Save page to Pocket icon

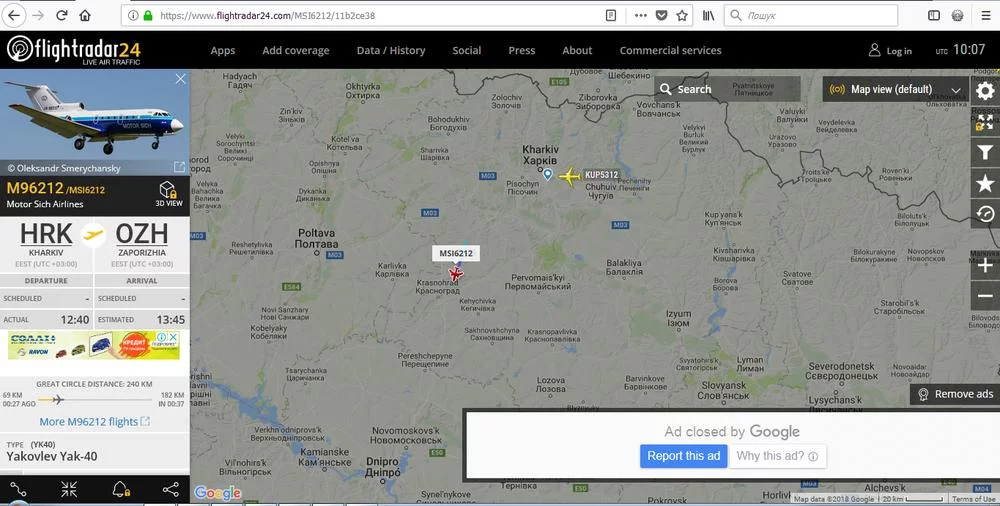661,15
